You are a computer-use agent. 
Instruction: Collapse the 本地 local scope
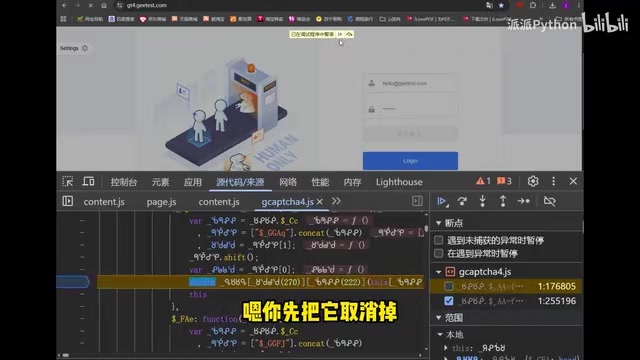click(440, 335)
